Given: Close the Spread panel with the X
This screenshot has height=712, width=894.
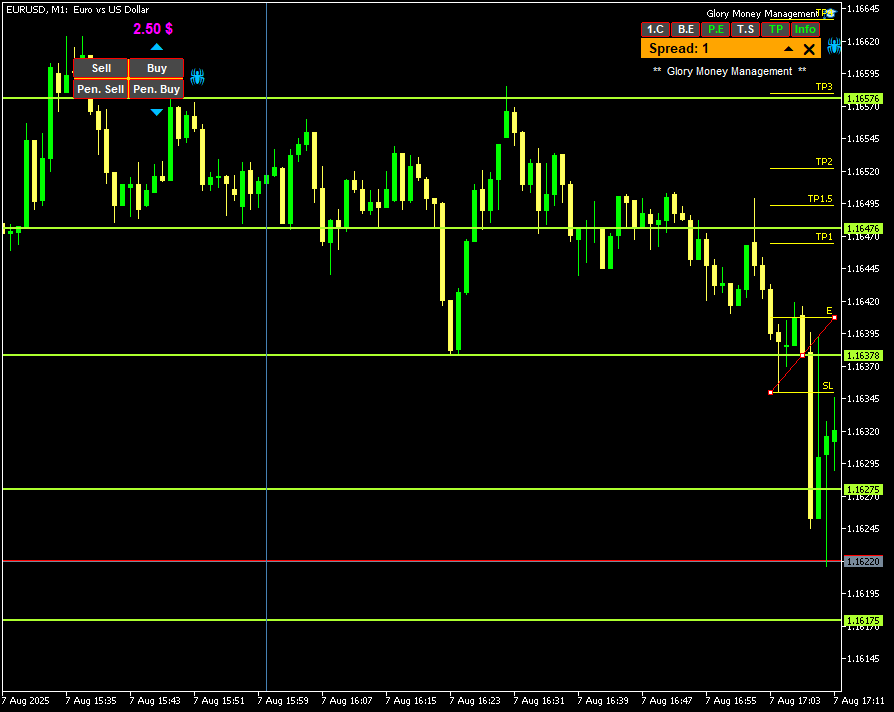Looking at the screenshot, I should [x=809, y=49].
